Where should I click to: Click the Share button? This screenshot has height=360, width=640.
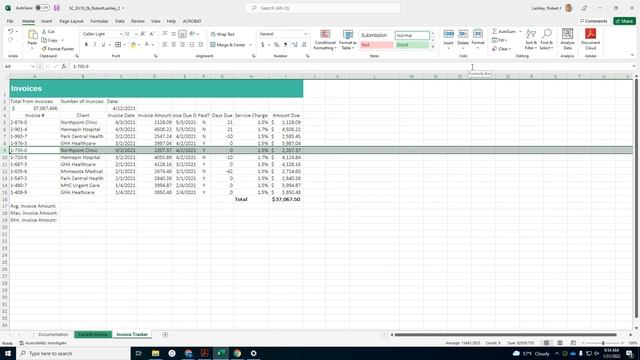[x=624, y=21]
